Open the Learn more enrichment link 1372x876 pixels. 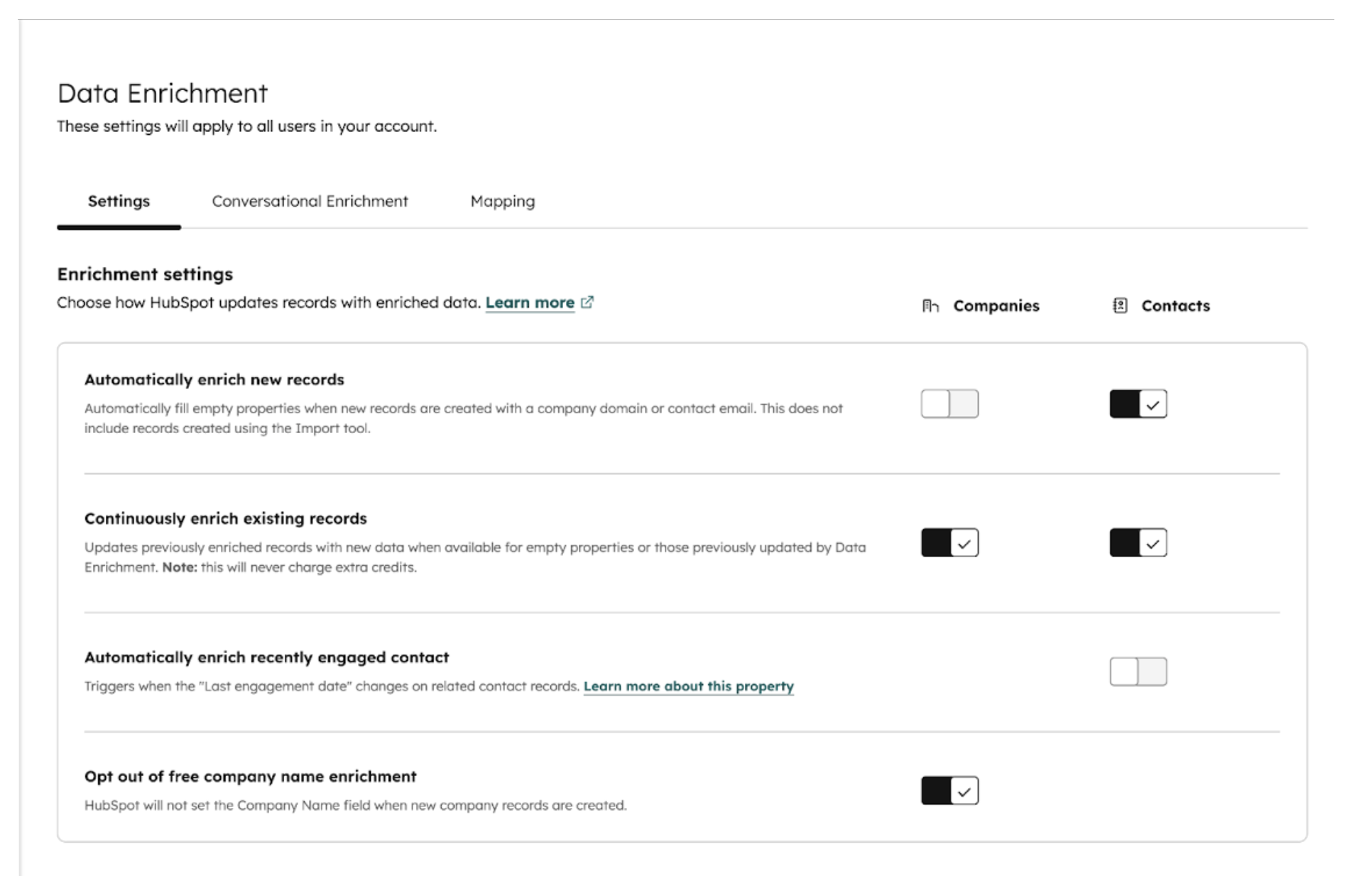pos(530,303)
